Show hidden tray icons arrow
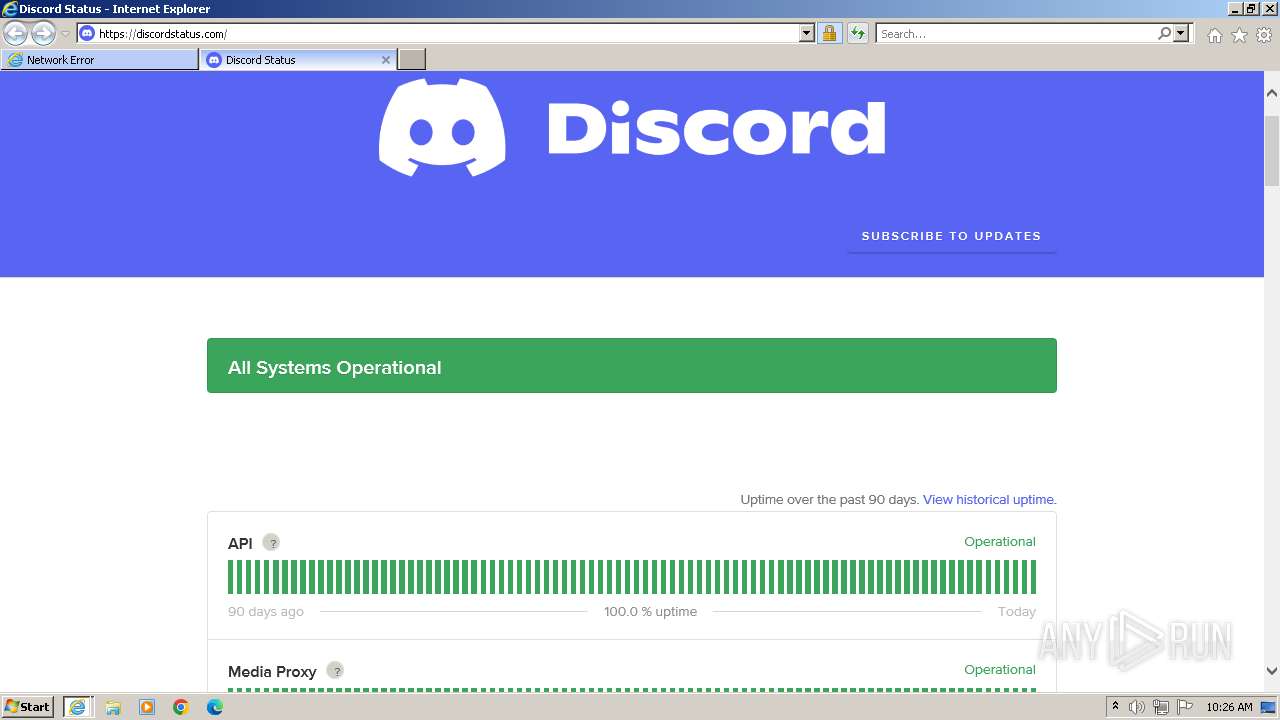Image resolution: width=1280 pixels, height=720 pixels. point(1116,707)
